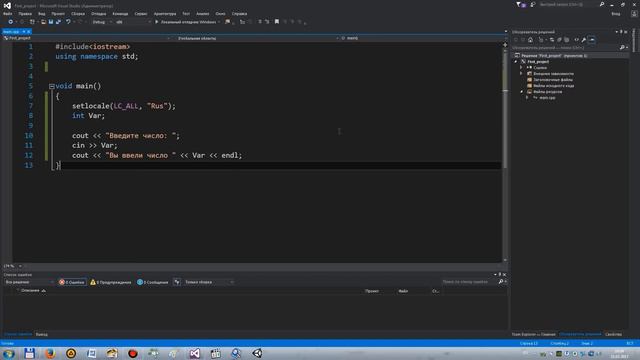Image resolution: width=640 pixels, height=360 pixels.
Task: Open Unity from the taskbar
Action: click(257, 353)
